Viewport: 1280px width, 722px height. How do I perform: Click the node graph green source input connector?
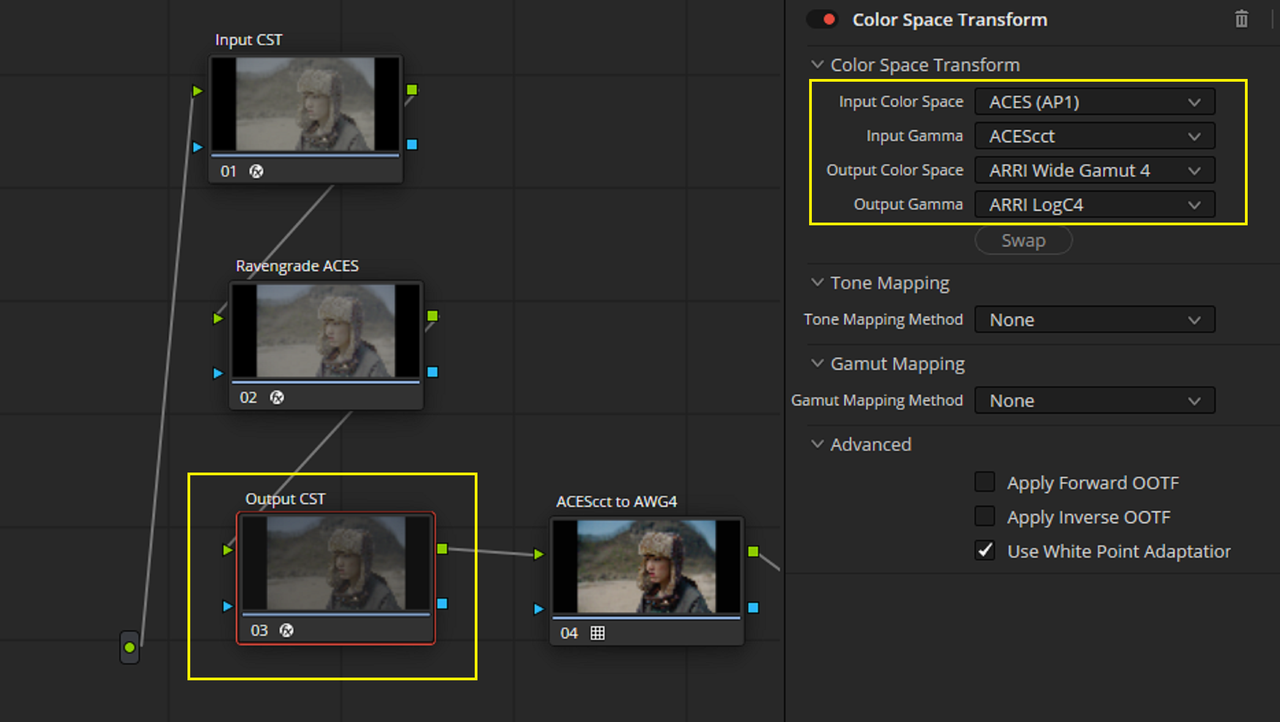(x=129, y=648)
